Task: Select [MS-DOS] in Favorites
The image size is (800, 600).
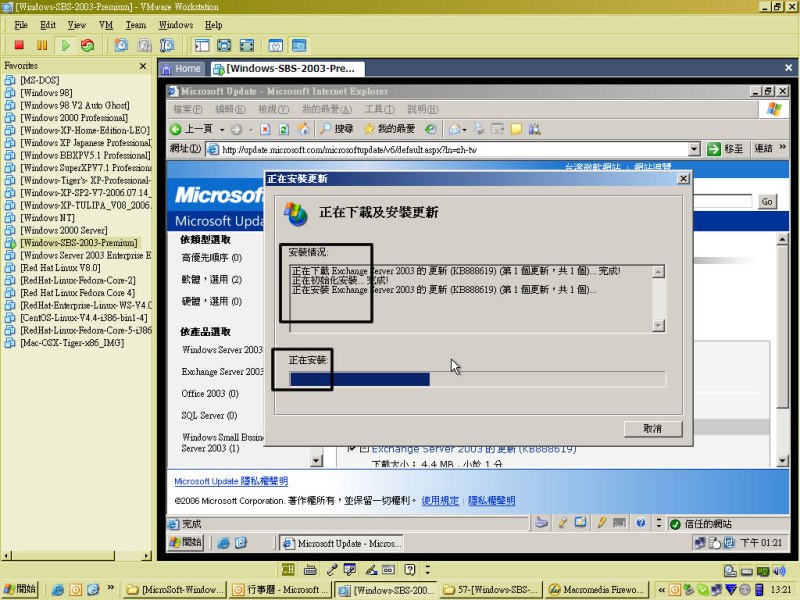Action: click(x=39, y=80)
